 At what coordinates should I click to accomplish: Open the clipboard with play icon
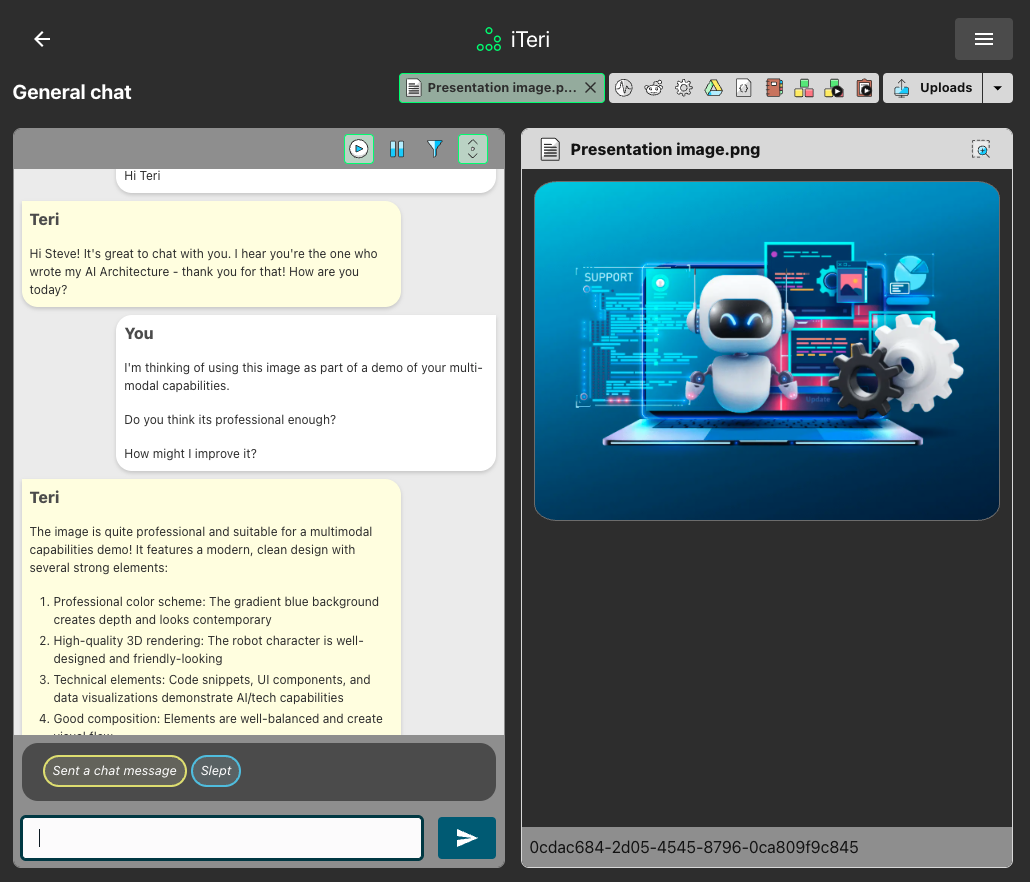(x=864, y=88)
